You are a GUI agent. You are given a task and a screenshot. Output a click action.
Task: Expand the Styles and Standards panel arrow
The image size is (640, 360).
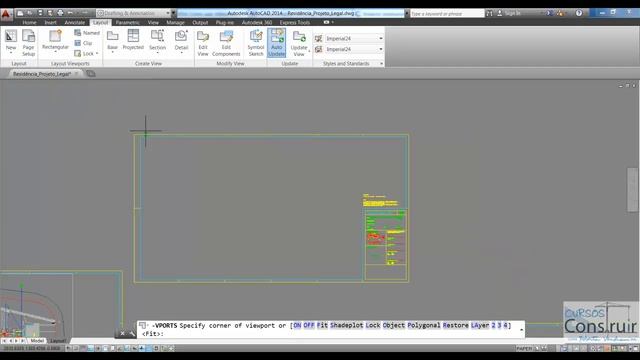point(382,64)
